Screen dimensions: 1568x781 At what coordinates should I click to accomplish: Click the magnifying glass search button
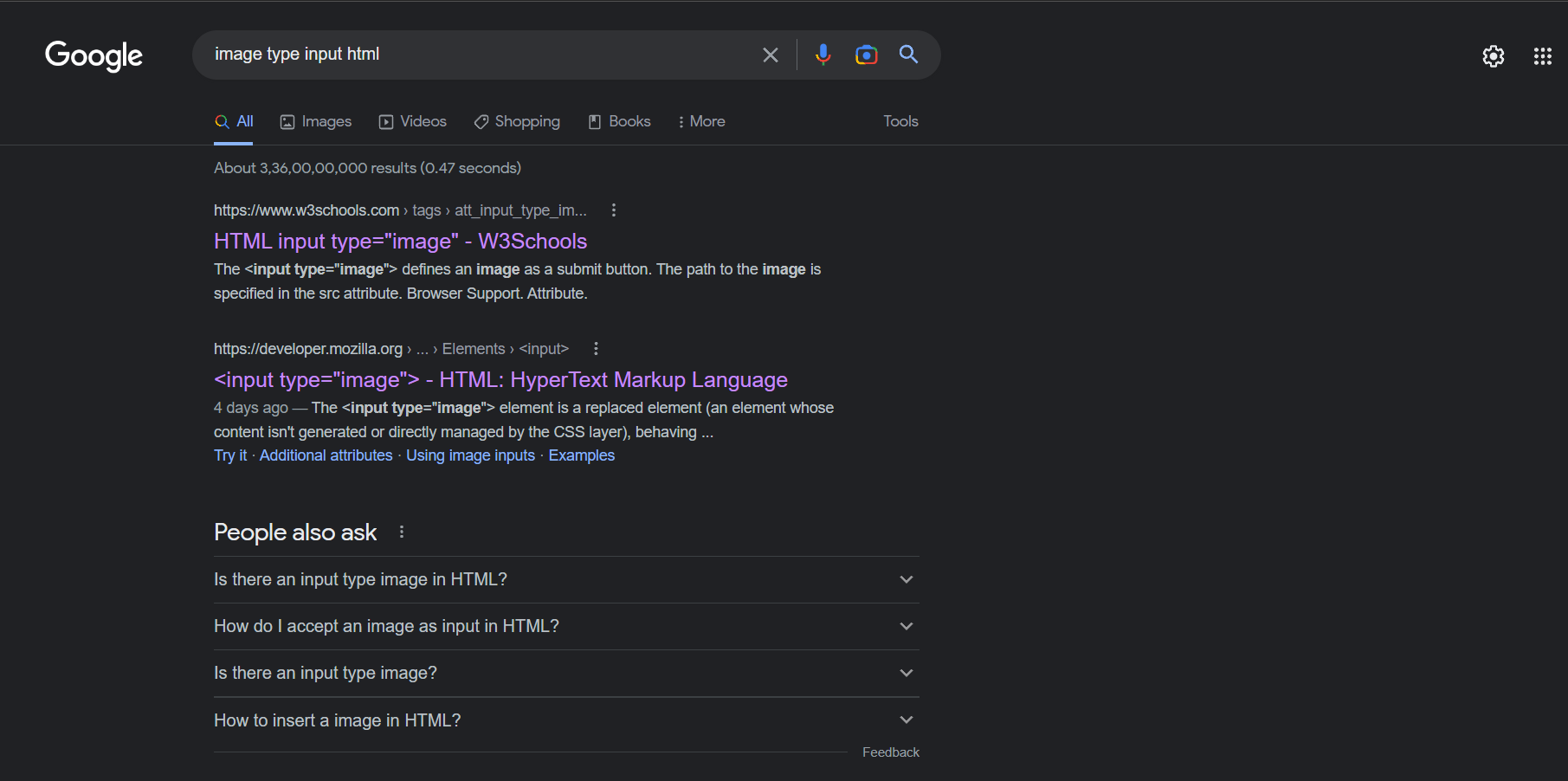[908, 55]
